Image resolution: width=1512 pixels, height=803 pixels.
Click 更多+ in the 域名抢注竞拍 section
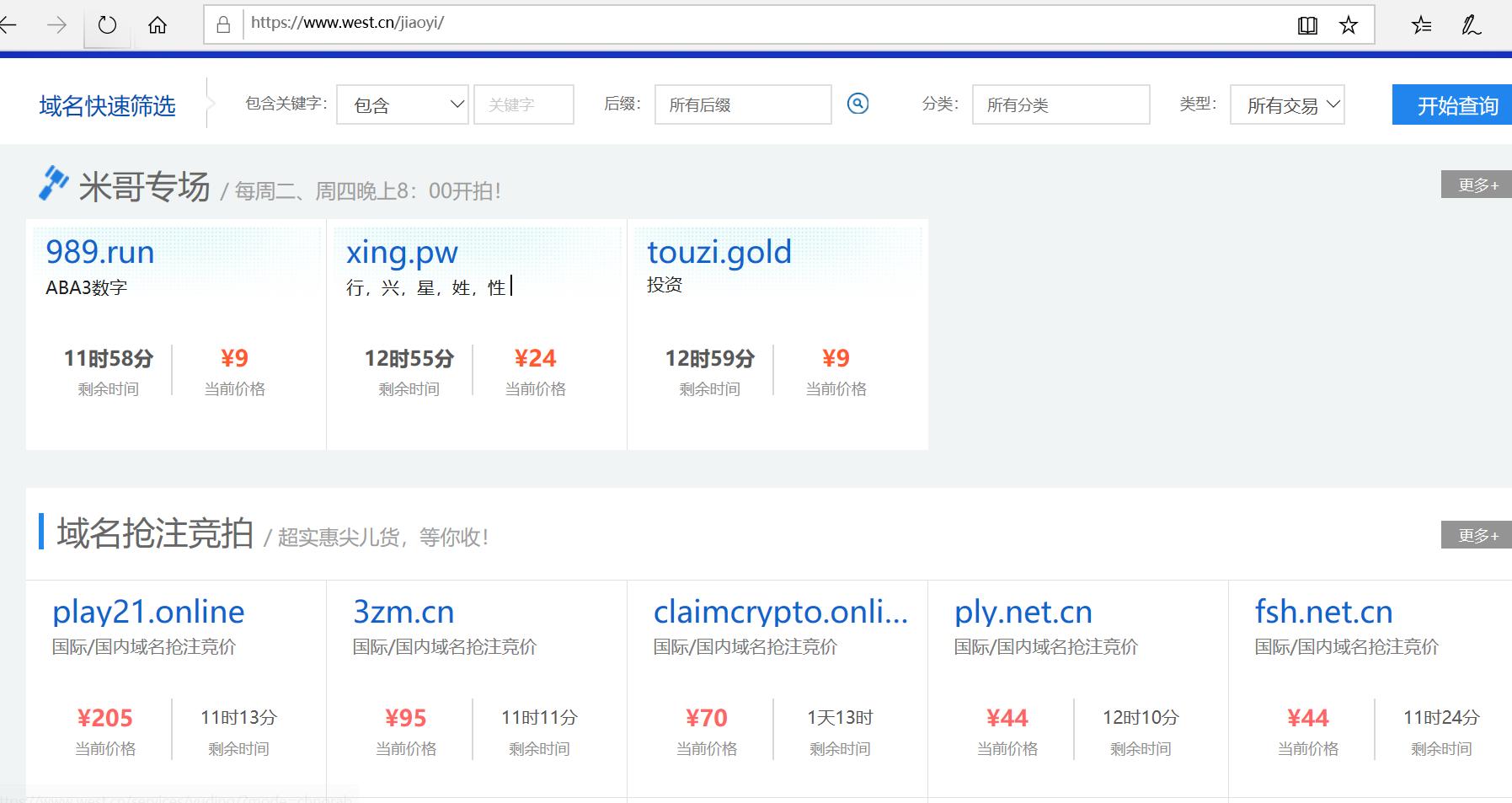[x=1477, y=535]
